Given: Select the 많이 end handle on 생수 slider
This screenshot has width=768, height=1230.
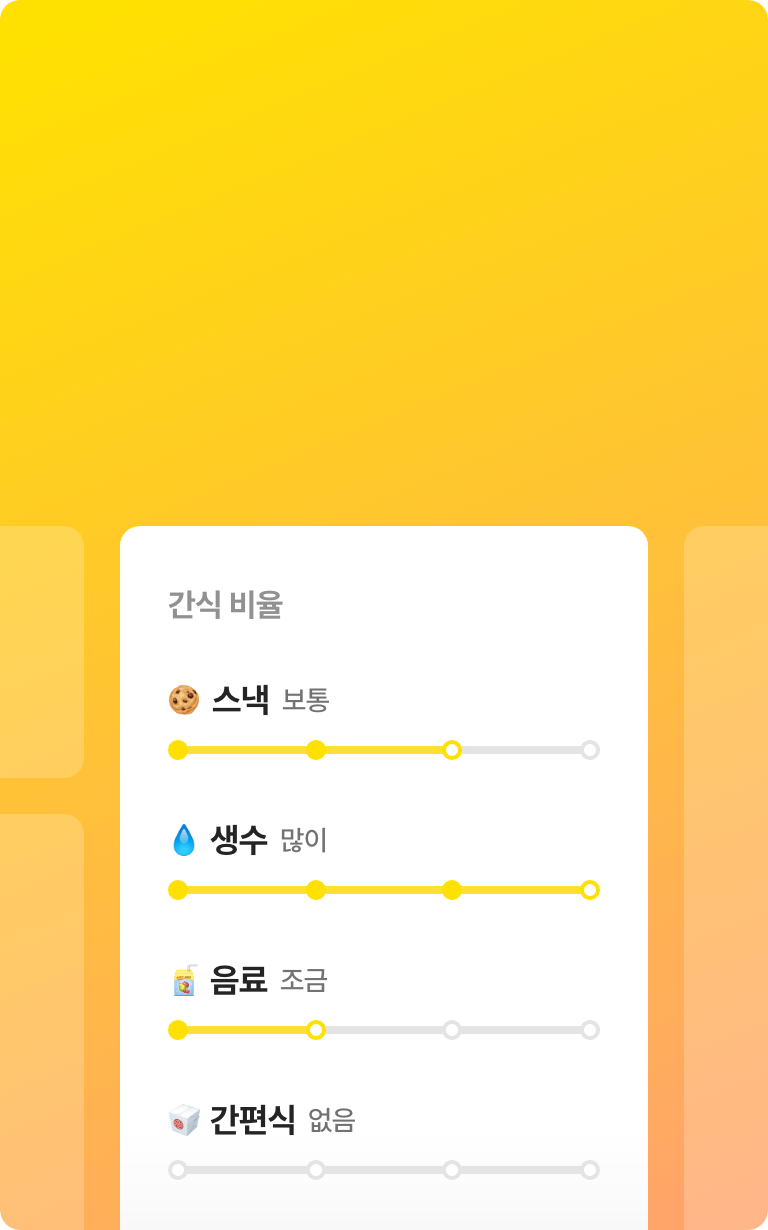Looking at the screenshot, I should pos(590,890).
